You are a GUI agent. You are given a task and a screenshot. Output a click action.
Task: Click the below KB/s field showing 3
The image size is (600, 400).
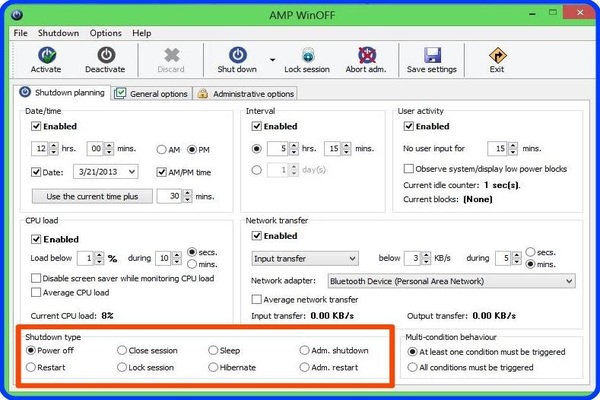pos(413,258)
